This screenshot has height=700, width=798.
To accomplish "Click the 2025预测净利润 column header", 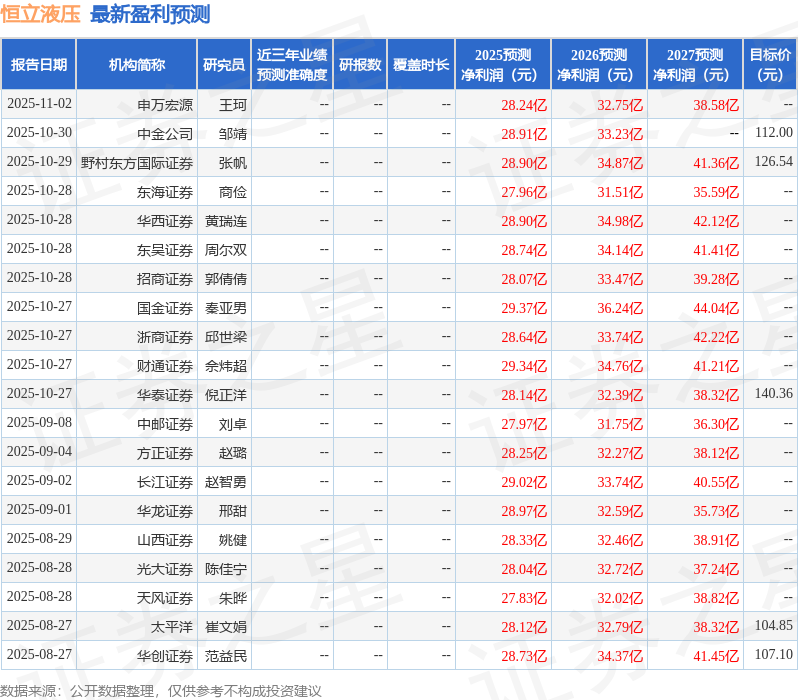I will coord(503,65).
